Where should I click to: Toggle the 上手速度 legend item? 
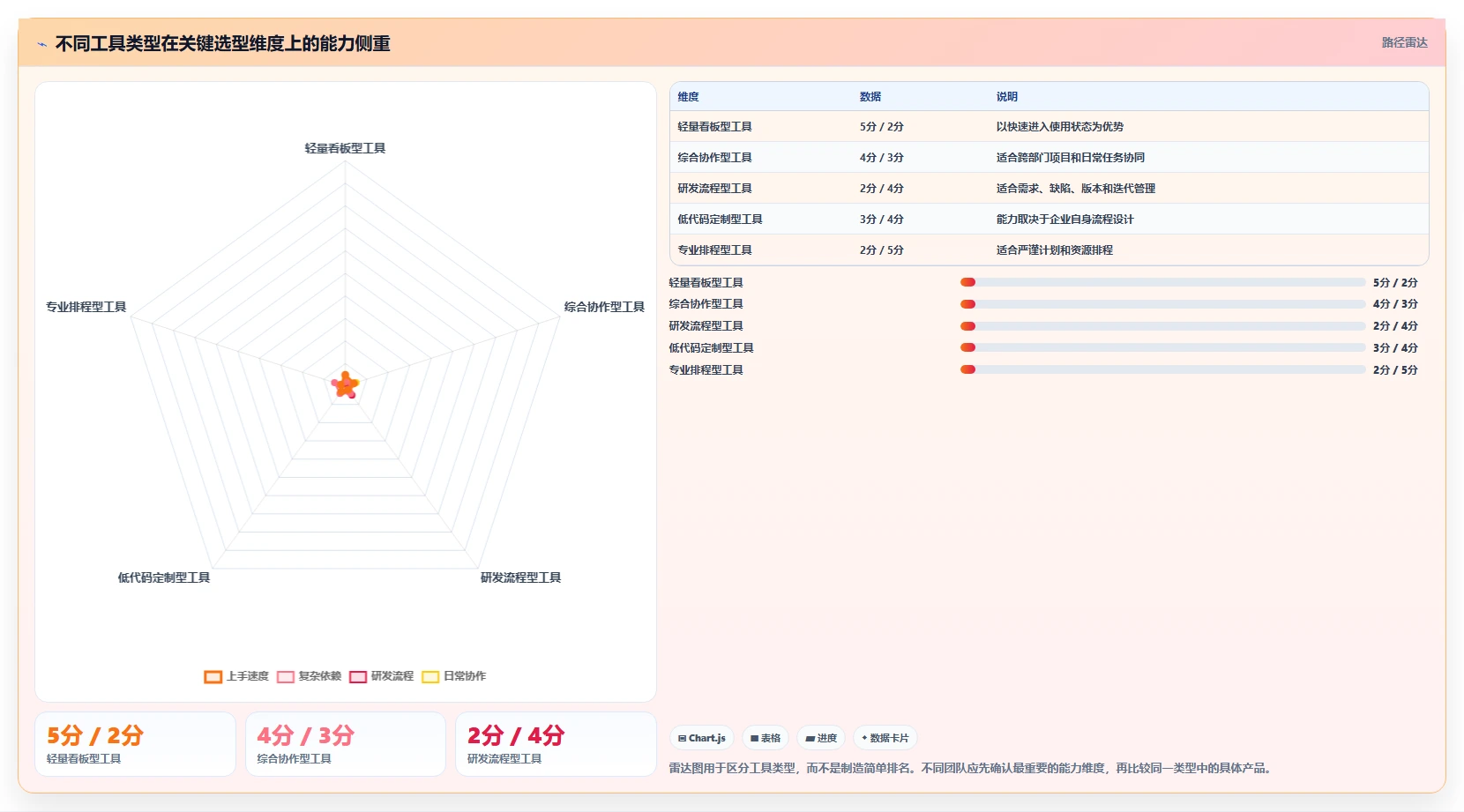[236, 676]
